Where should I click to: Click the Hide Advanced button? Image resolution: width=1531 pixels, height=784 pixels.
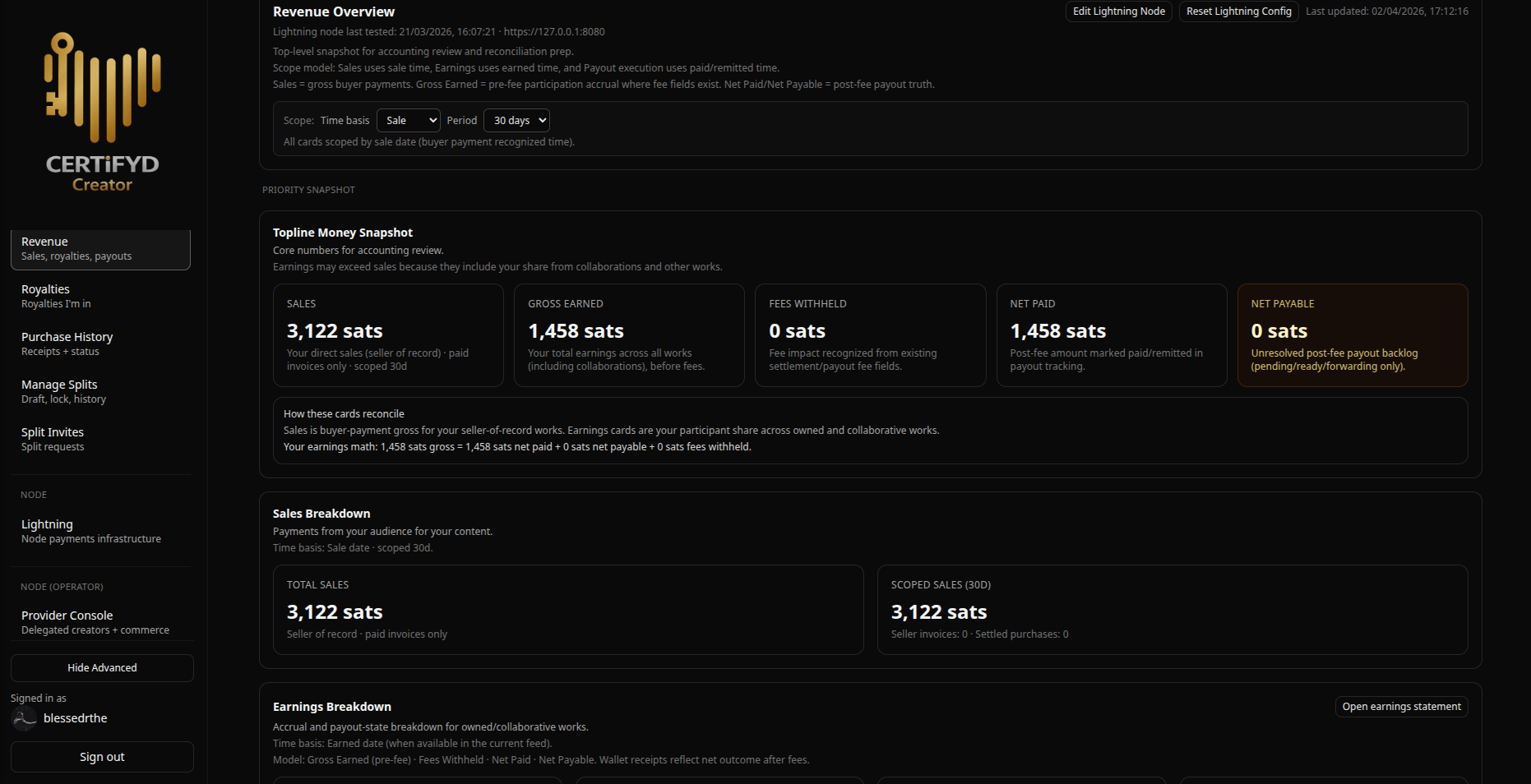tap(102, 668)
